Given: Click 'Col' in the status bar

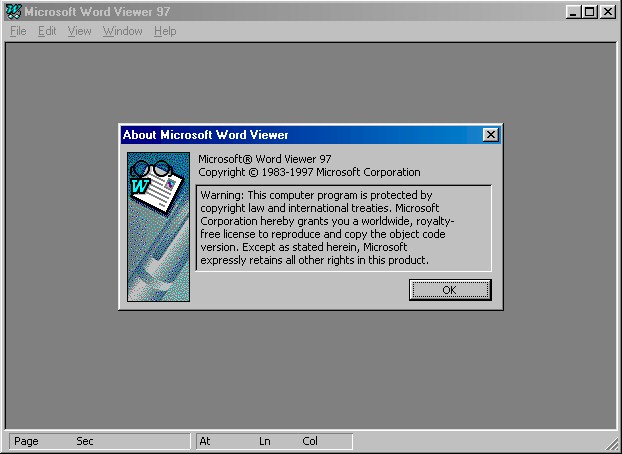Looking at the screenshot, I should [310, 441].
